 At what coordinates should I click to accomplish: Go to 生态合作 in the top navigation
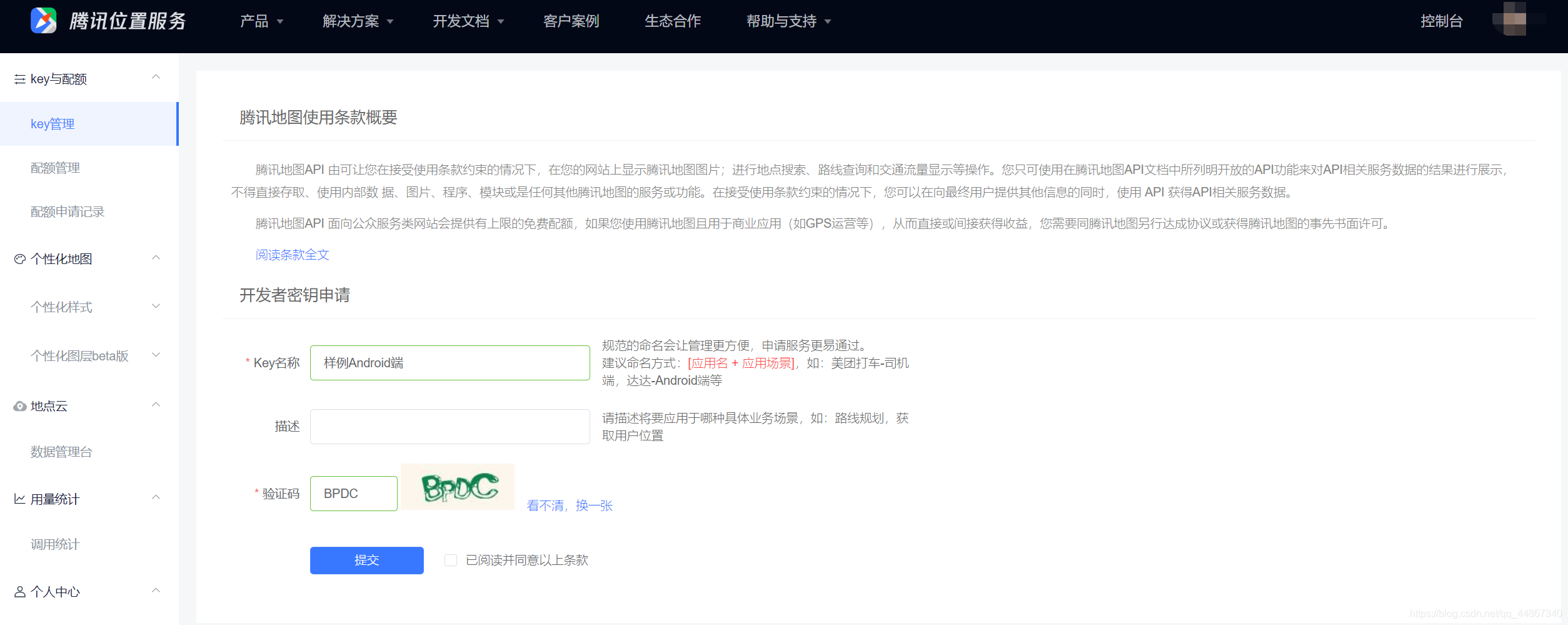pos(673,21)
